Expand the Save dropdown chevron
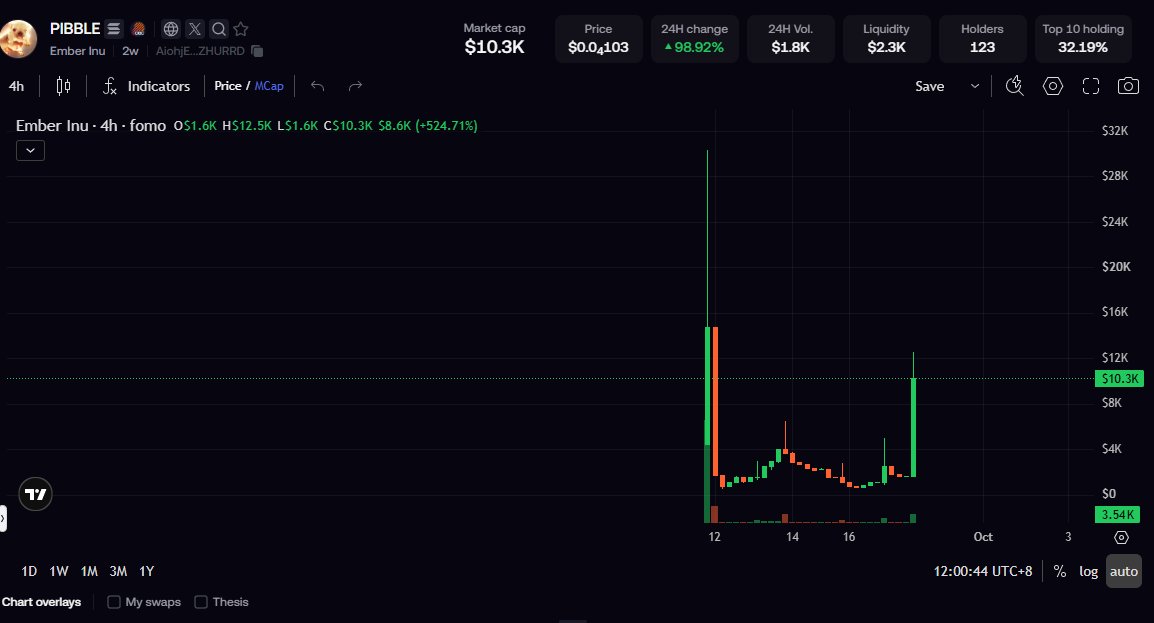The width and height of the screenshot is (1154, 623). coord(974,86)
